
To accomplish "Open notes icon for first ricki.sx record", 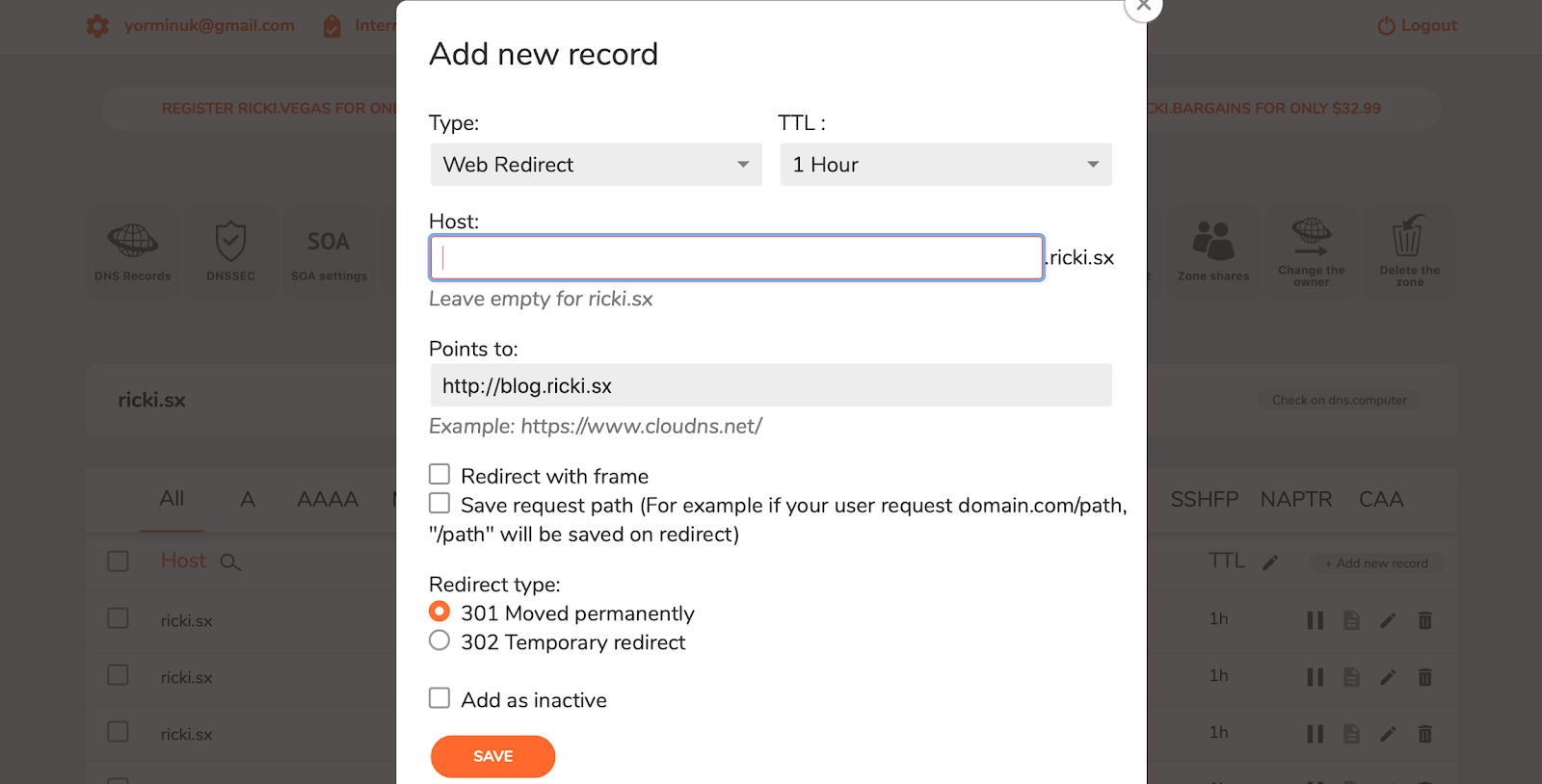I will coord(1352,620).
